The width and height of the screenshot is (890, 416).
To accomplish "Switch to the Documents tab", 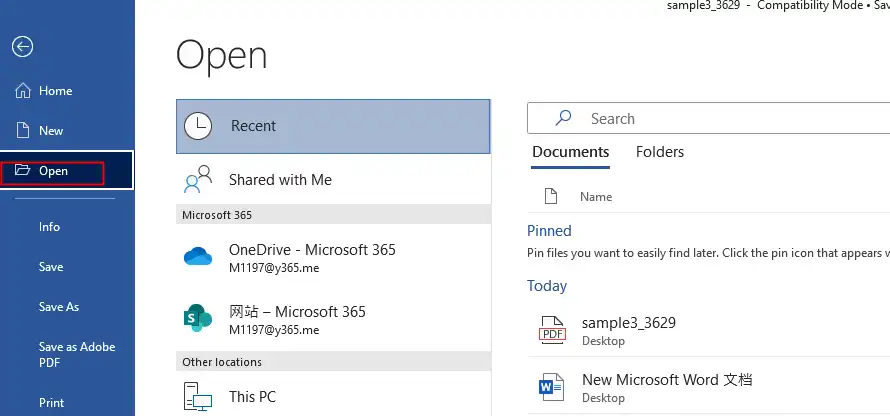I will [570, 152].
